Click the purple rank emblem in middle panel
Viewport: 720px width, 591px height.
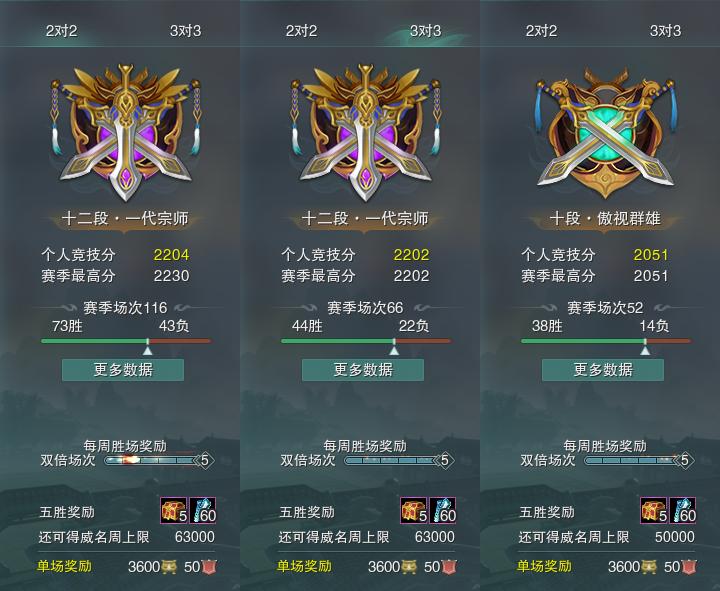point(366,131)
